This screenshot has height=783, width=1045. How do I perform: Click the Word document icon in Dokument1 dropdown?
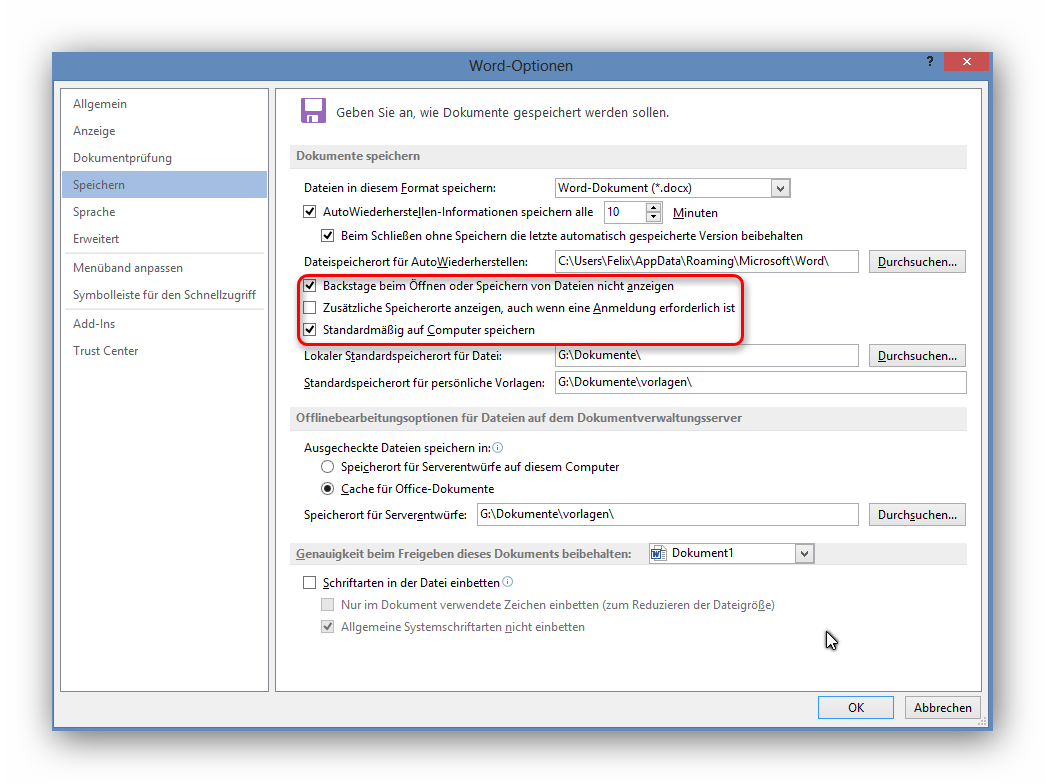tap(658, 553)
